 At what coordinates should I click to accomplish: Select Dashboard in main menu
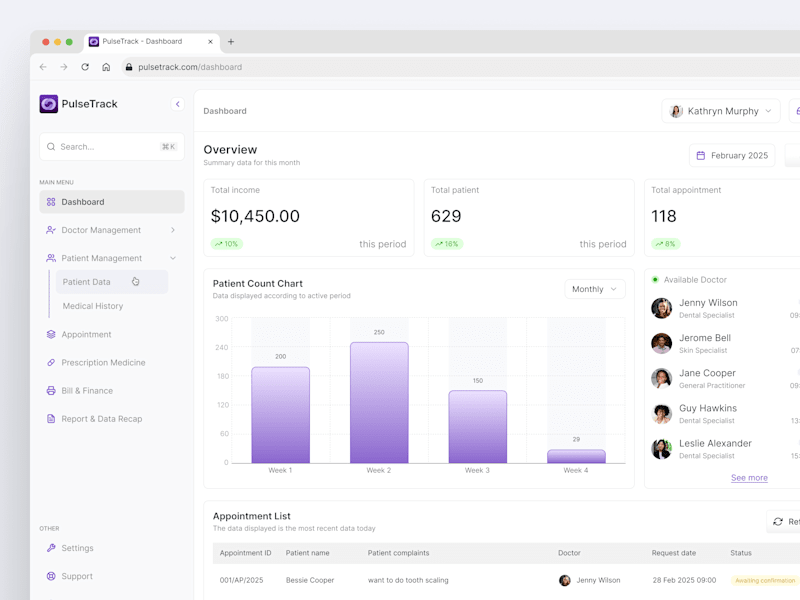(112, 202)
